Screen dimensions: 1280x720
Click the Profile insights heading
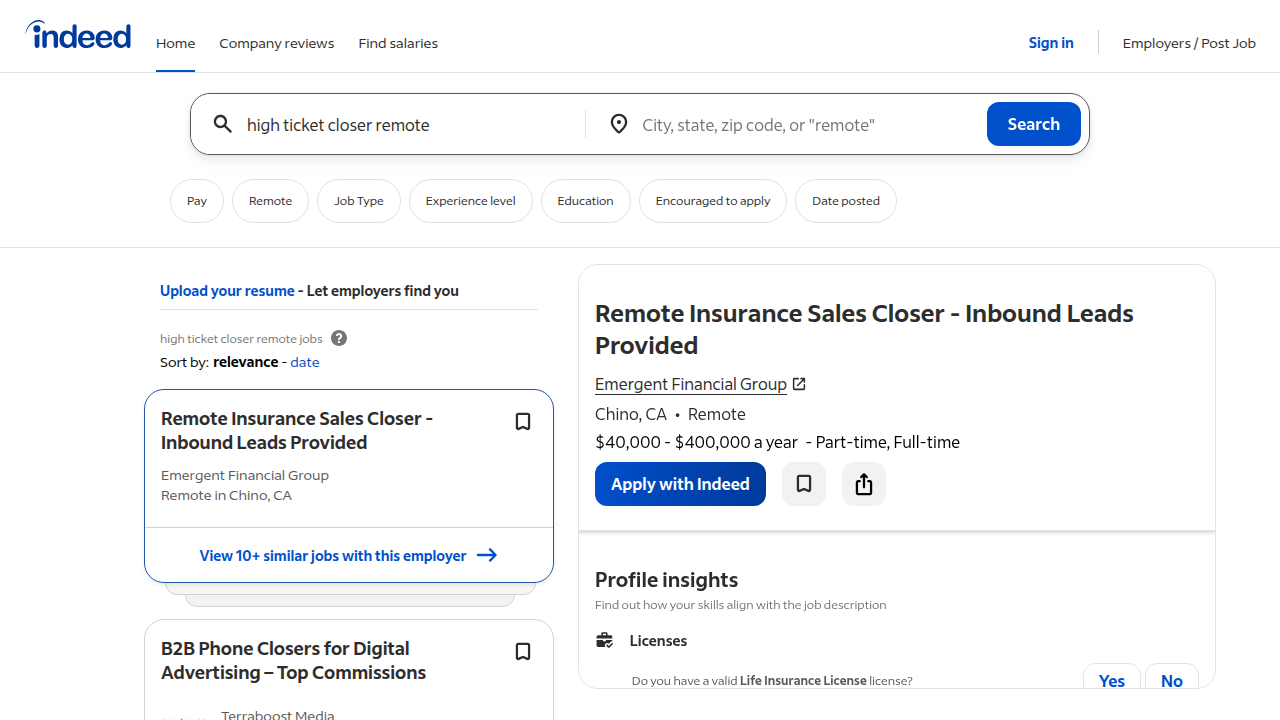(x=666, y=580)
